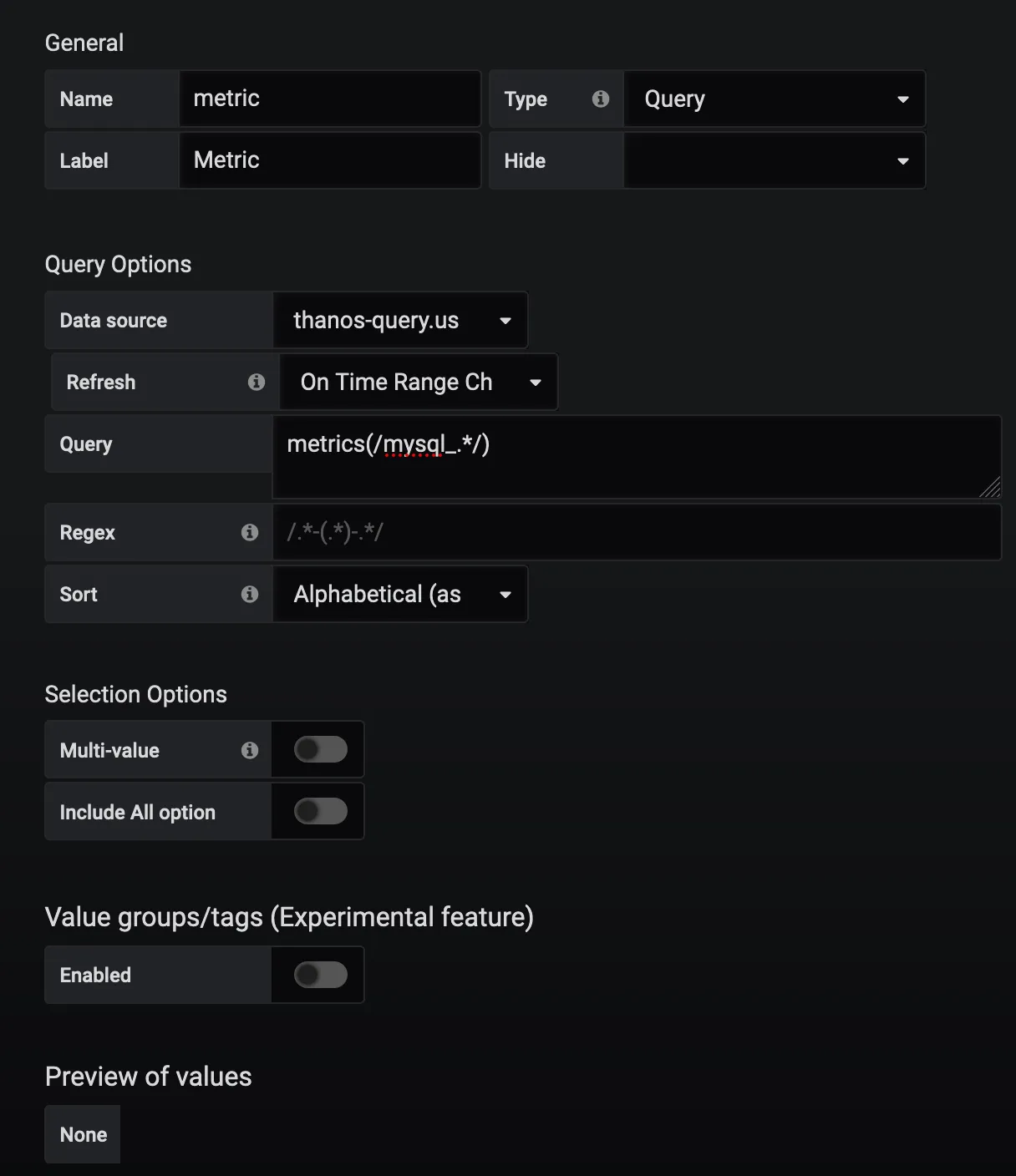Click the Type field info icon
This screenshot has width=1016, height=1176.
[x=600, y=99]
